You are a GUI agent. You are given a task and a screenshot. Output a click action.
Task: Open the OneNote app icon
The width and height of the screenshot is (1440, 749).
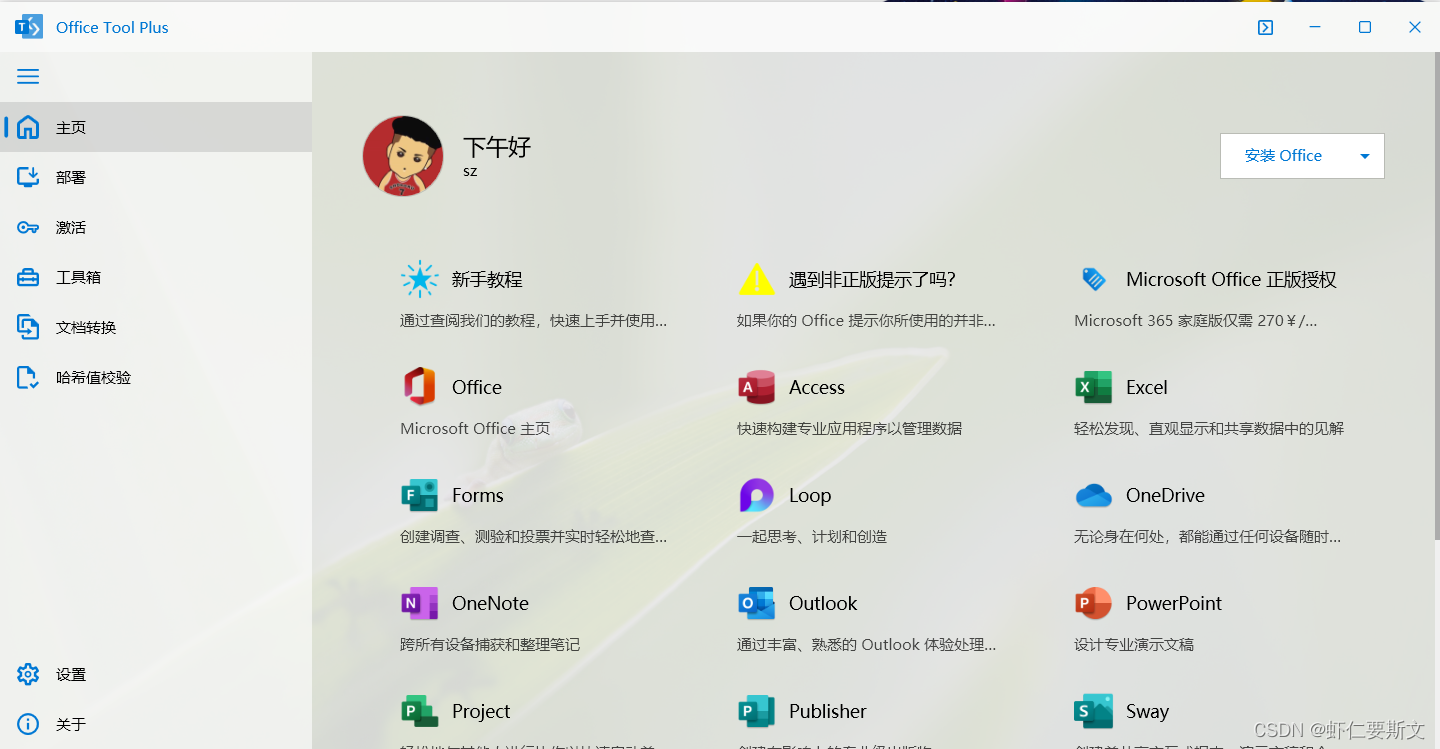point(420,603)
